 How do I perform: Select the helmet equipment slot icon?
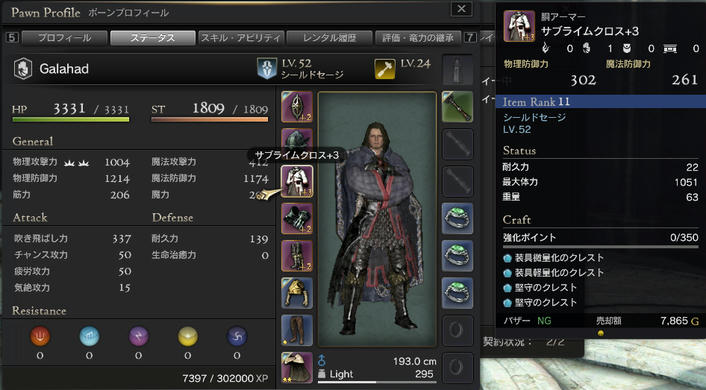point(297,107)
